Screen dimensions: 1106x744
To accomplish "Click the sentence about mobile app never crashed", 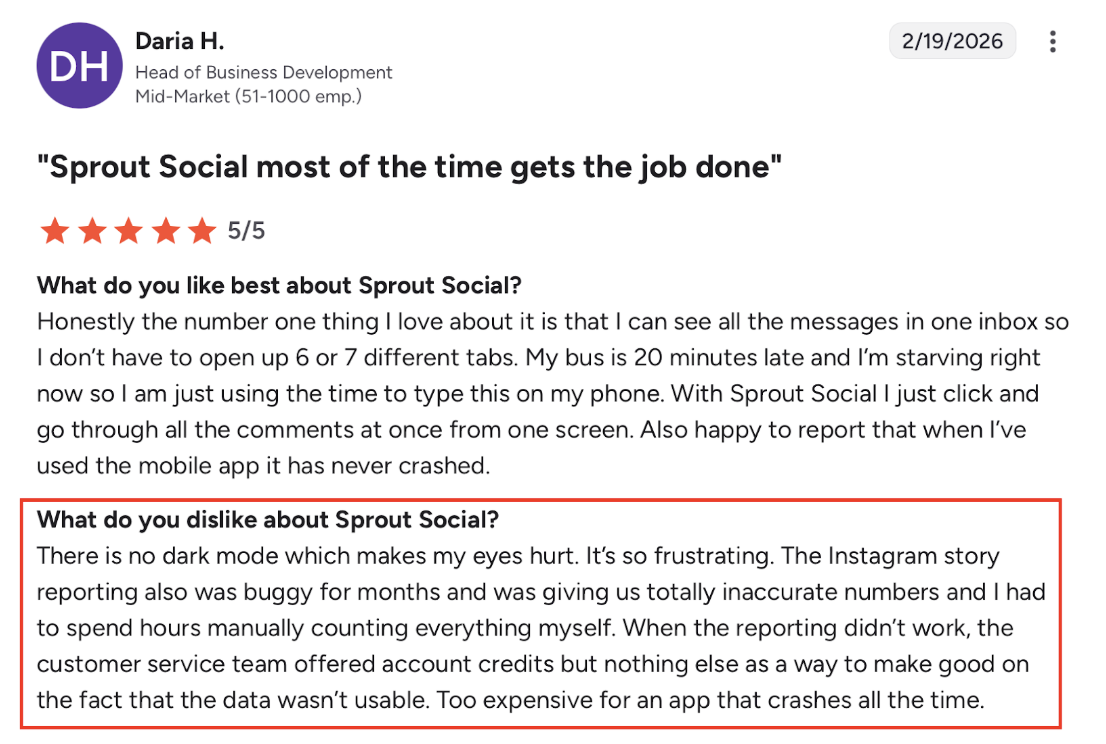I will pyautogui.click(x=263, y=448).
